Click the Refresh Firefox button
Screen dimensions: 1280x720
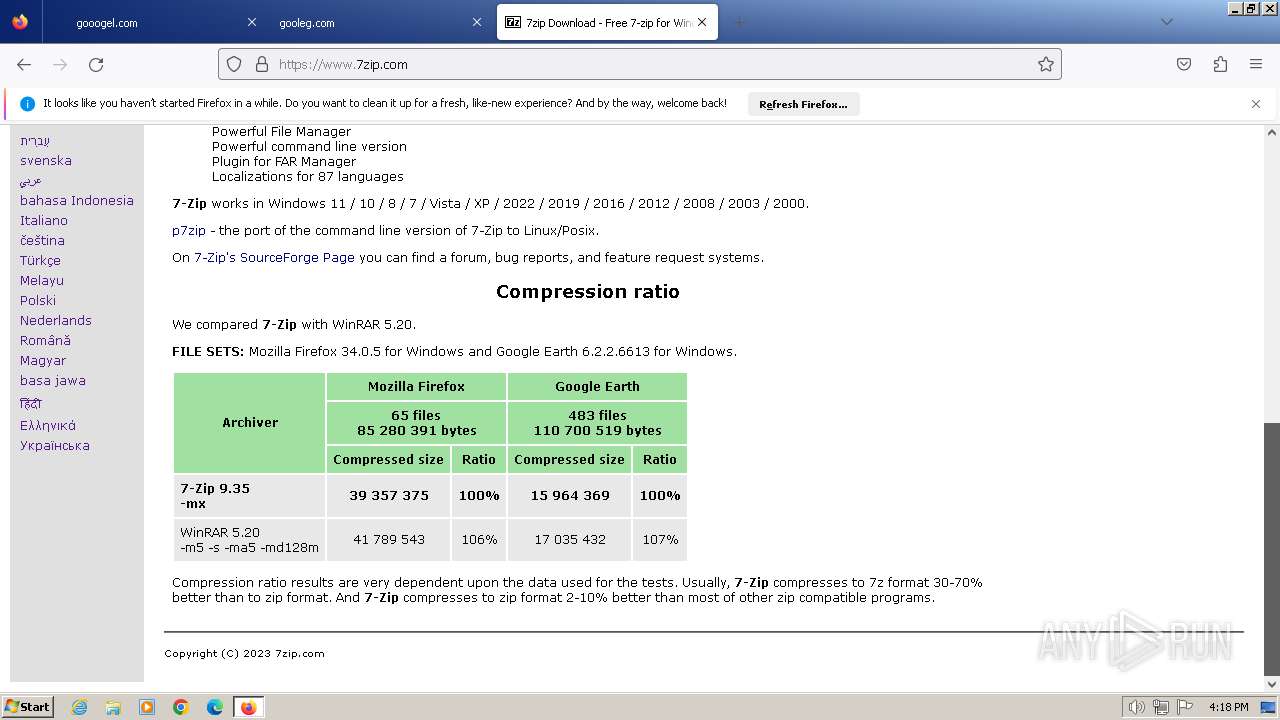click(x=803, y=104)
